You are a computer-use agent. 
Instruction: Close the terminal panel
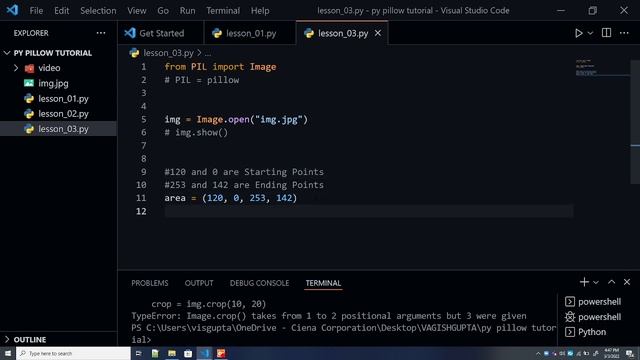(x=627, y=282)
